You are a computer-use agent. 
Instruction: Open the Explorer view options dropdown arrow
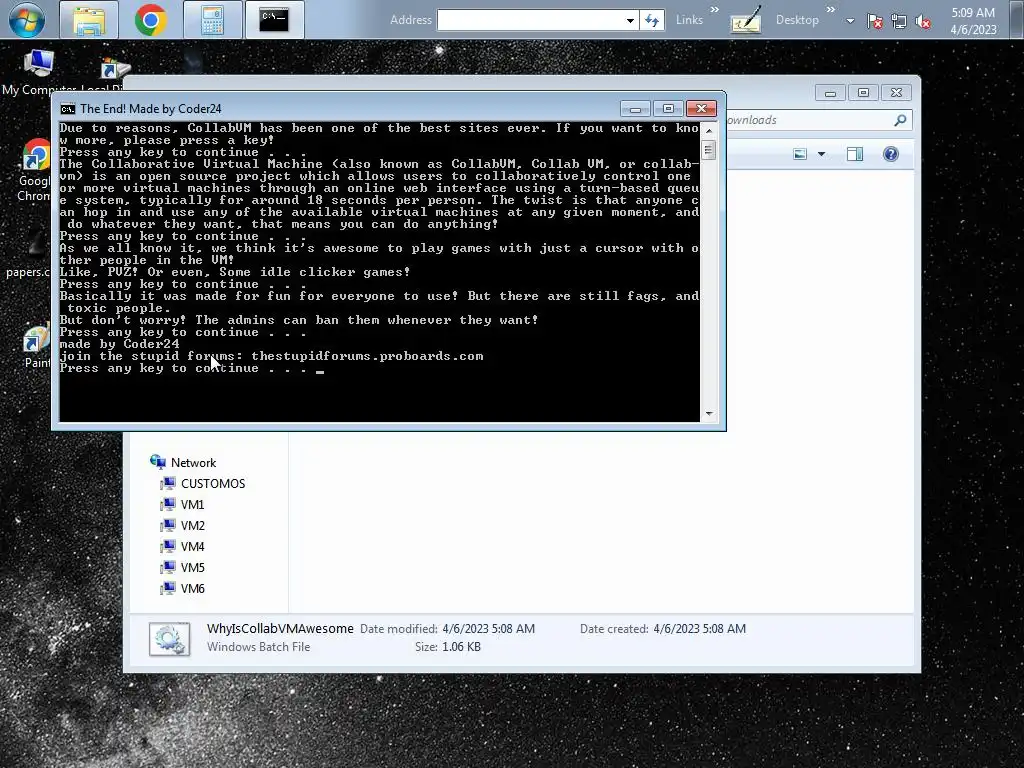point(822,154)
